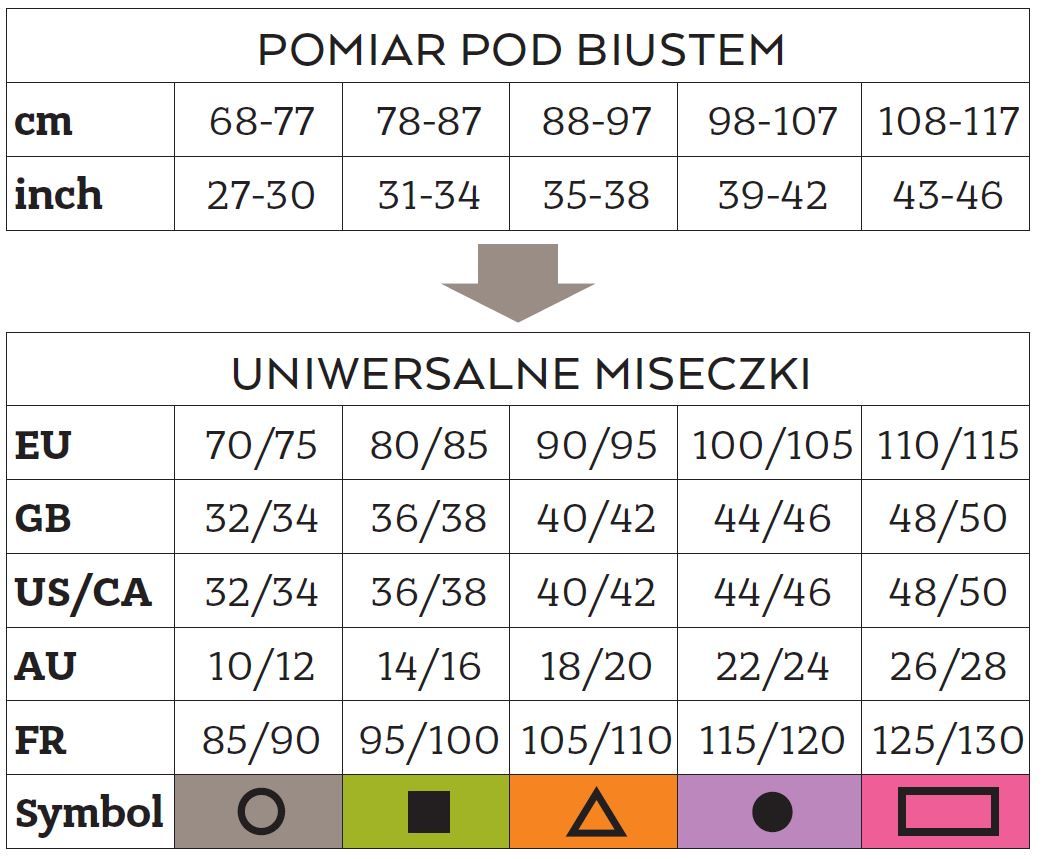This screenshot has width=1042, height=859.
Task: Select the inch row label
Action: (59, 194)
